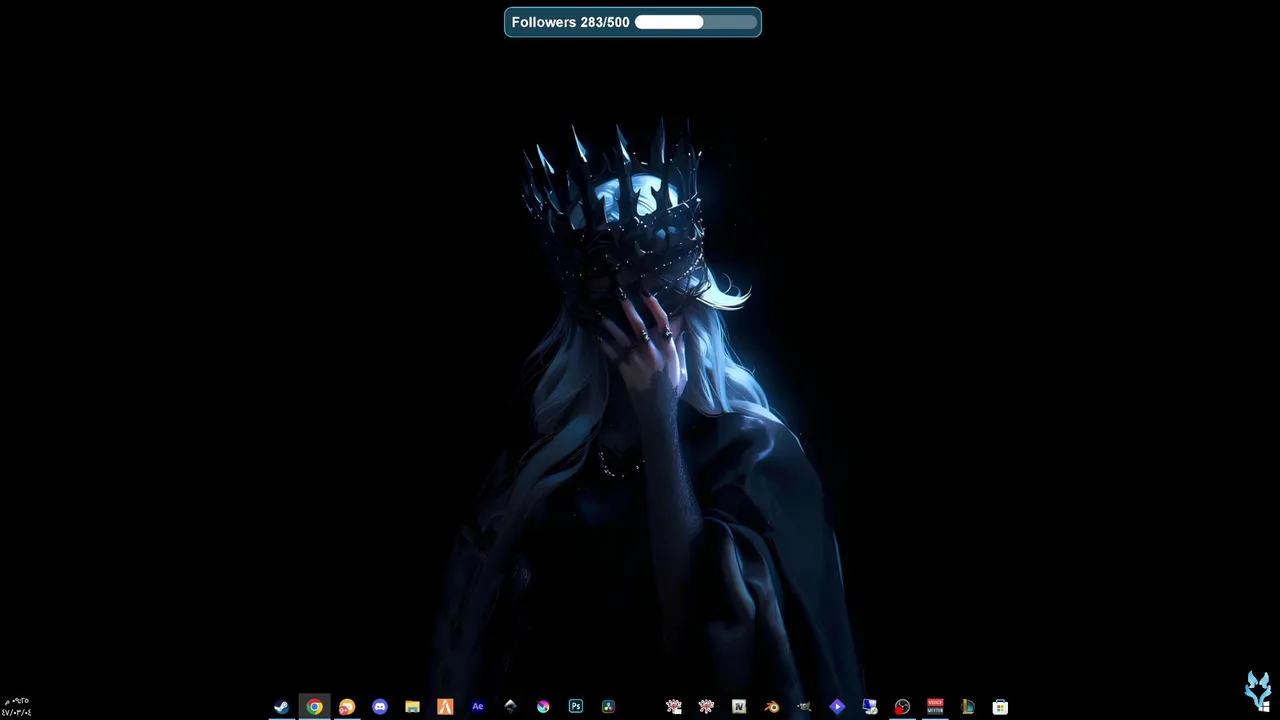Open Microsoft Store
1280x720 pixels.
pyautogui.click(x=1000, y=707)
